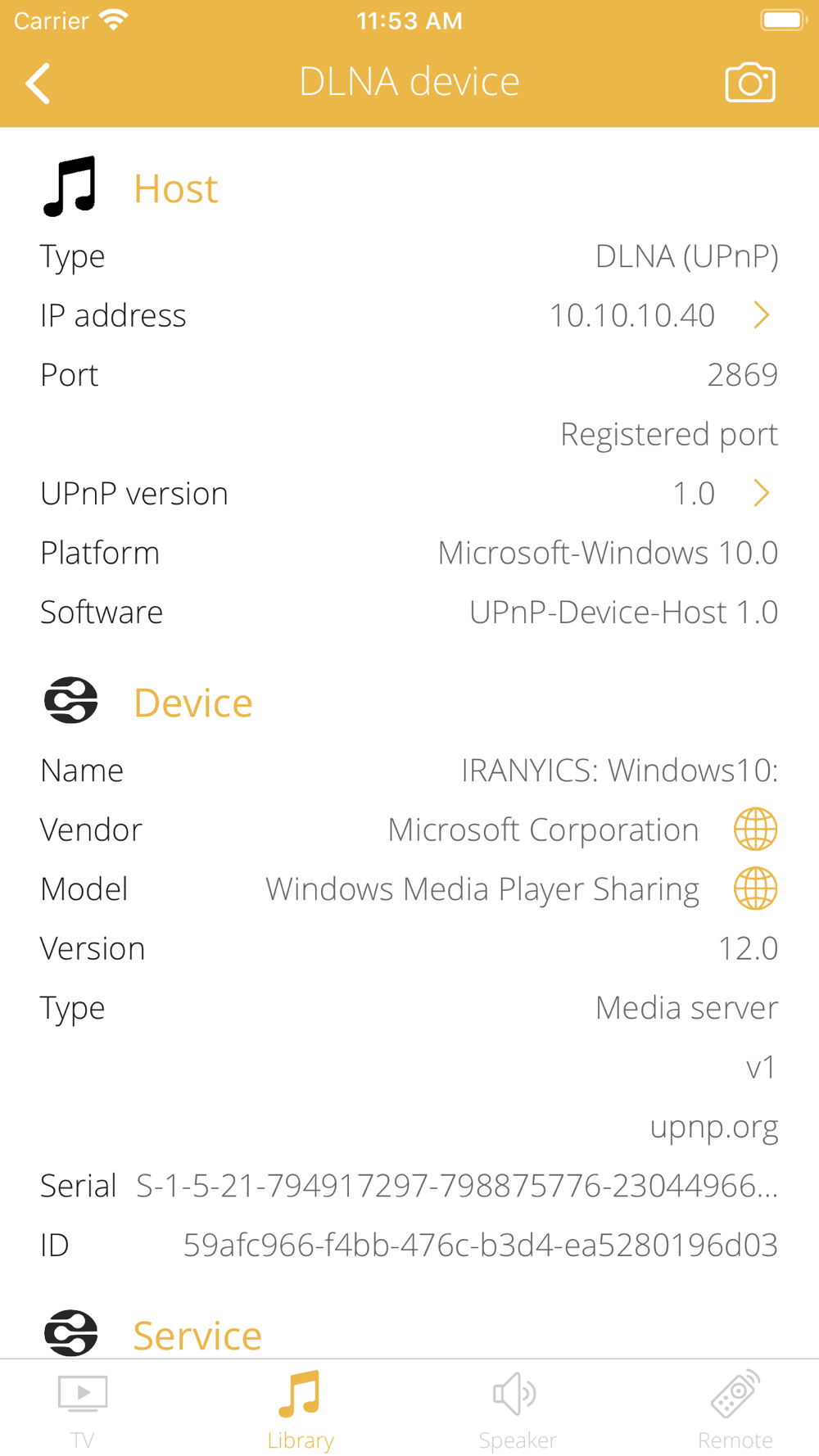Tap the truncated Serial number row
Image resolution: width=819 pixels, height=1456 pixels.
(x=409, y=1185)
